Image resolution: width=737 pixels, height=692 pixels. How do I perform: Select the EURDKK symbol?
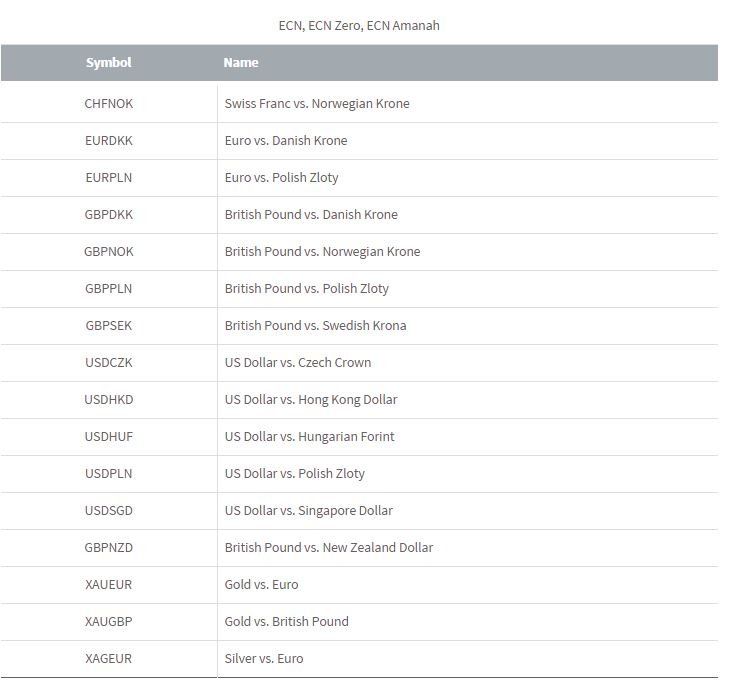click(108, 140)
